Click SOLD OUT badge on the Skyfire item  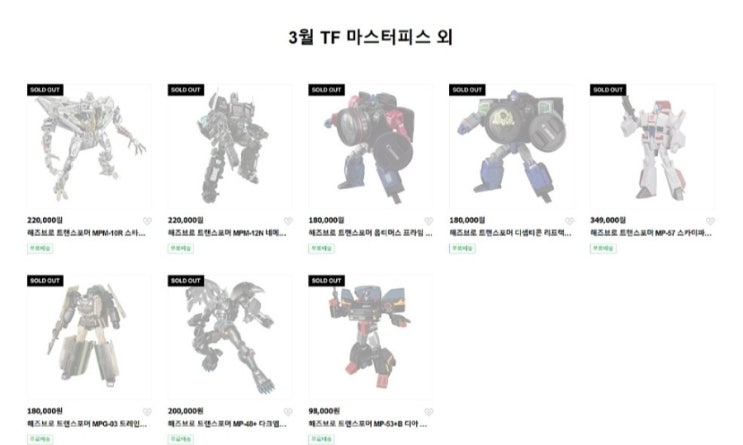pos(608,90)
